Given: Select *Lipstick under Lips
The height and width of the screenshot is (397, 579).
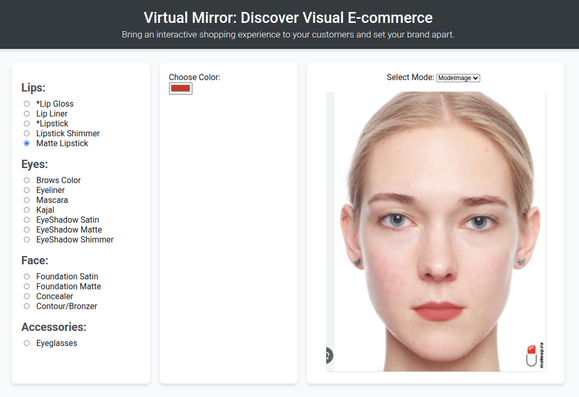Looking at the screenshot, I should pyautogui.click(x=27, y=123).
